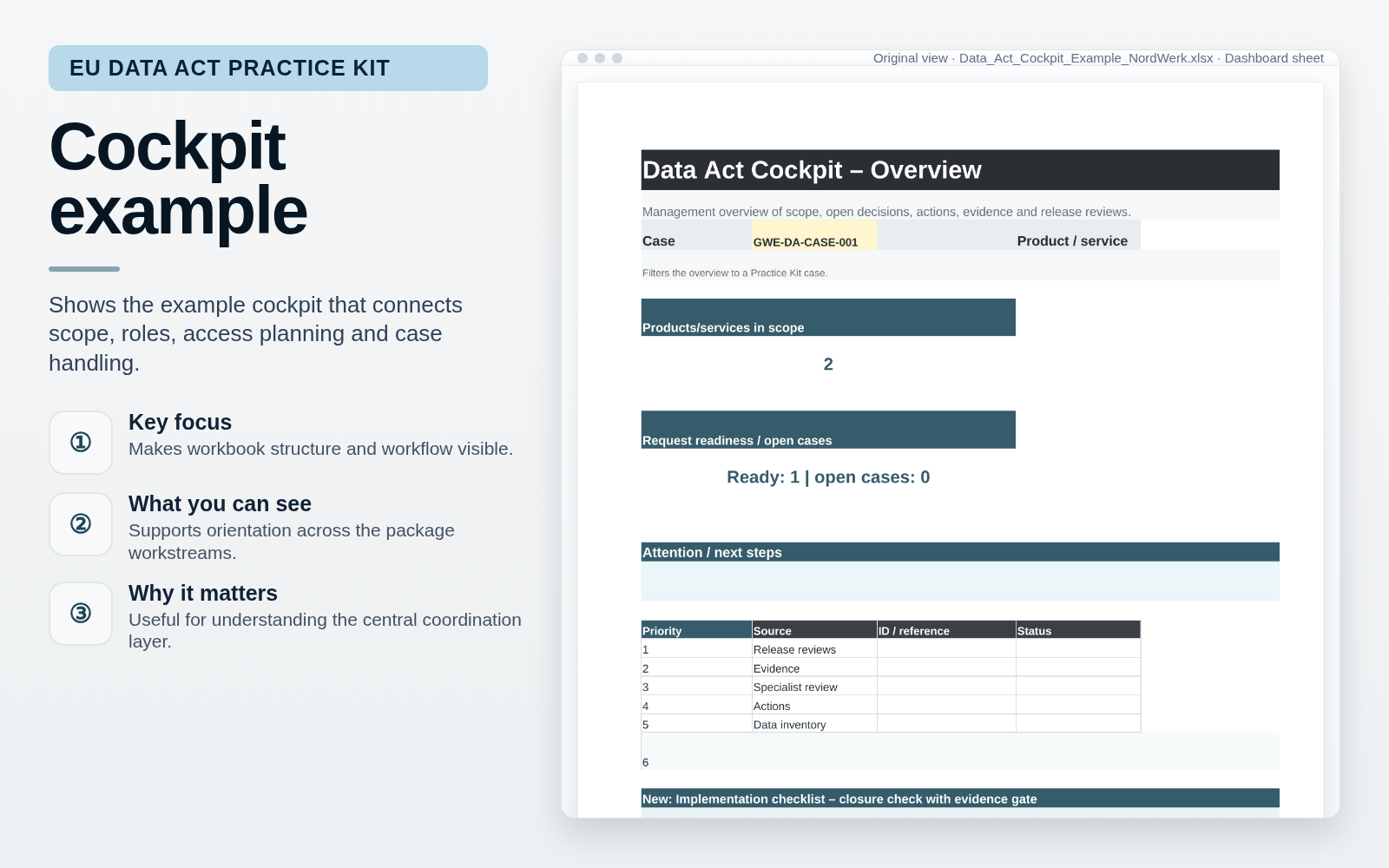
Task: Click the circled number 1 icon
Action: click(x=81, y=443)
